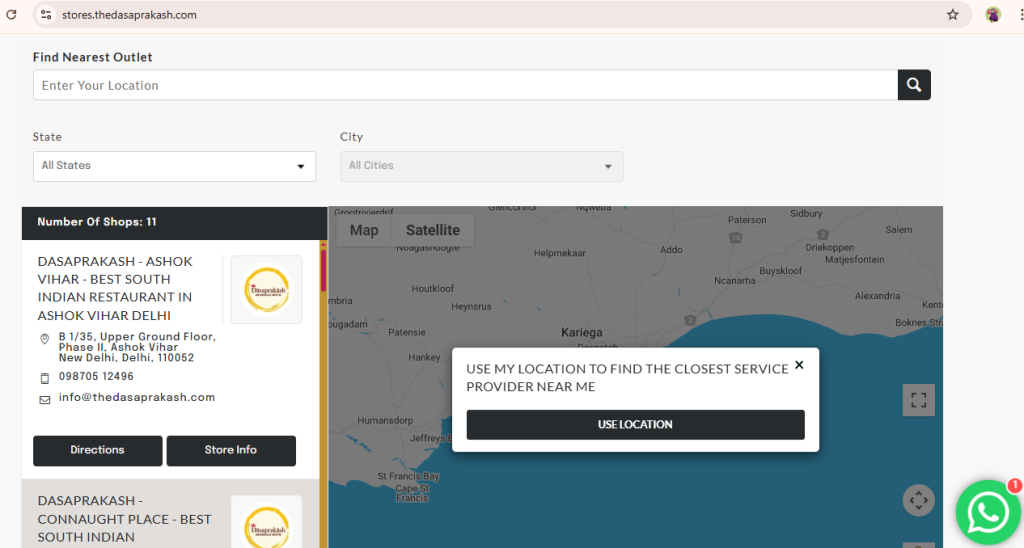The image size is (1024, 548).
Task: Open browser profile avatar
Action: pos(993,14)
